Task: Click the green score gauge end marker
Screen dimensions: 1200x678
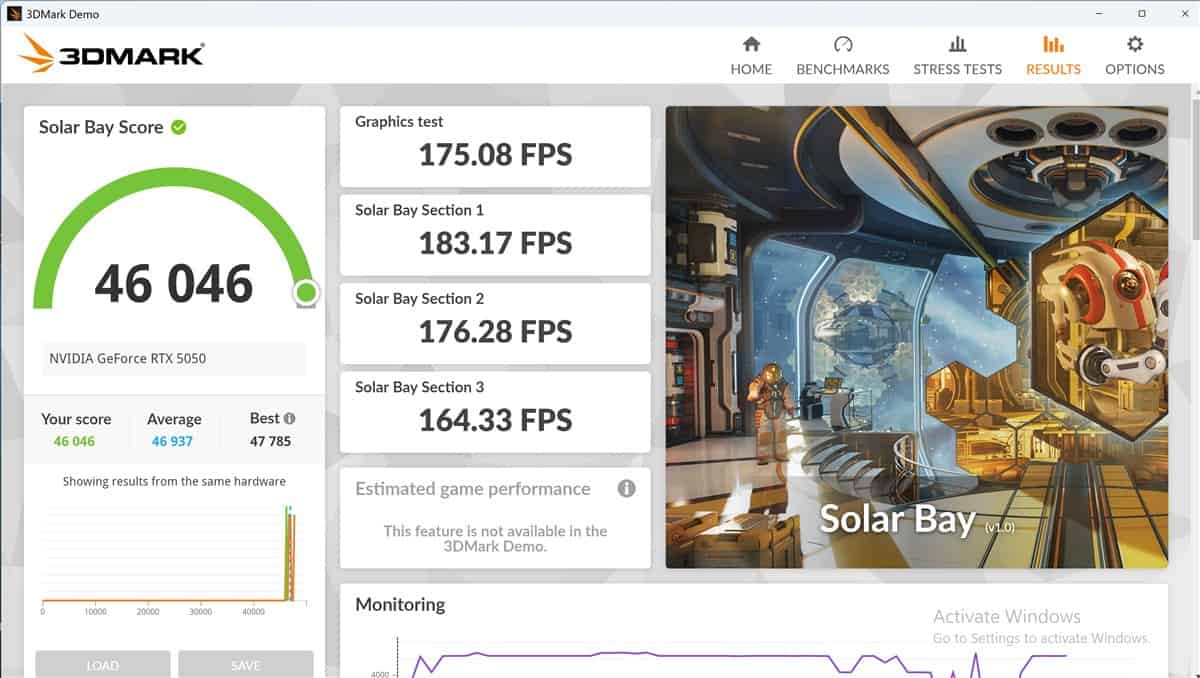Action: click(x=306, y=293)
